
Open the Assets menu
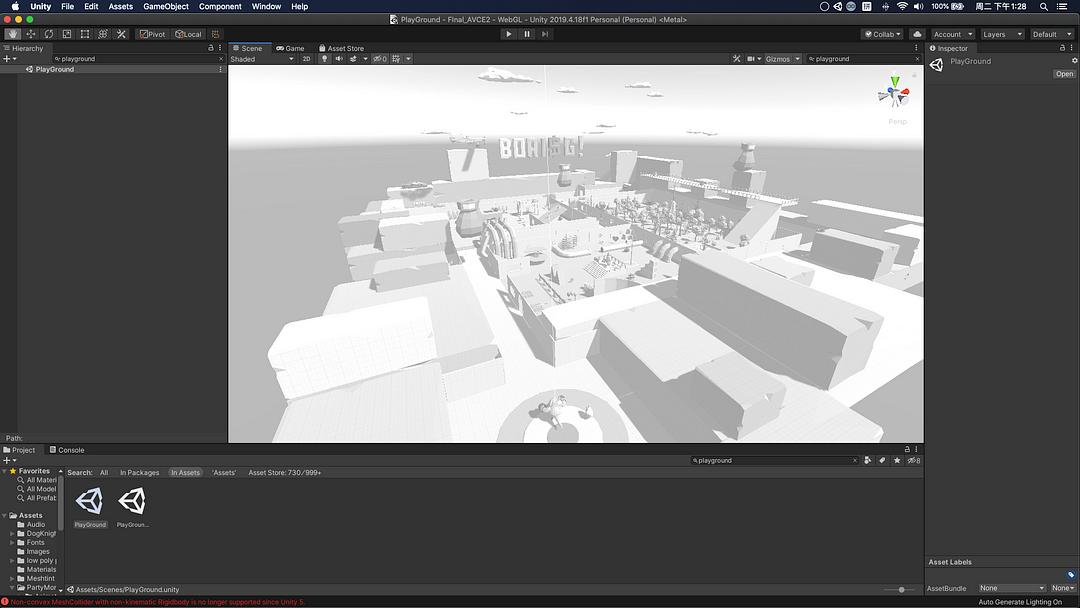pos(121,6)
